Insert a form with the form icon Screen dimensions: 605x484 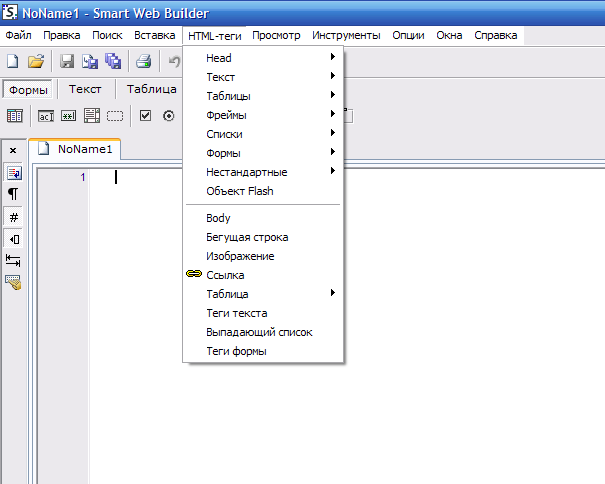pos(15,115)
